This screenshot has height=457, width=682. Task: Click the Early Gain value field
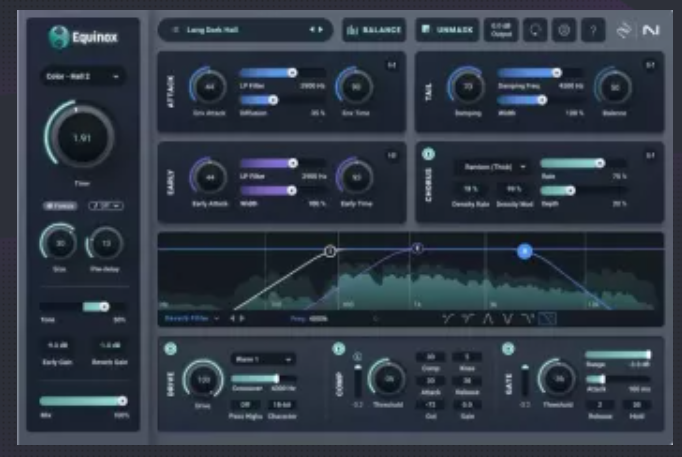tap(57, 345)
